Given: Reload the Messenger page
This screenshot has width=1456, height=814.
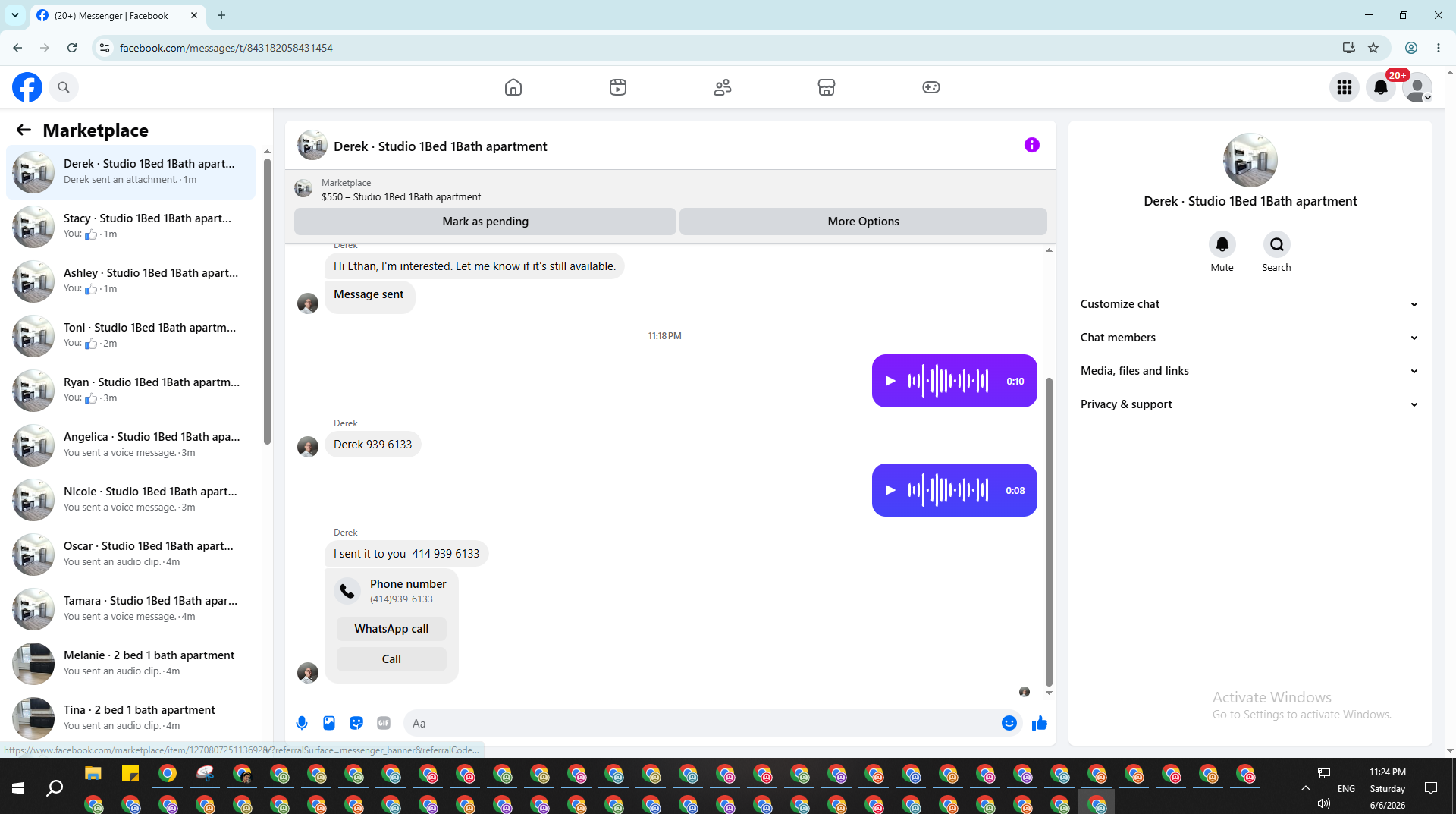Looking at the screenshot, I should click(x=72, y=48).
